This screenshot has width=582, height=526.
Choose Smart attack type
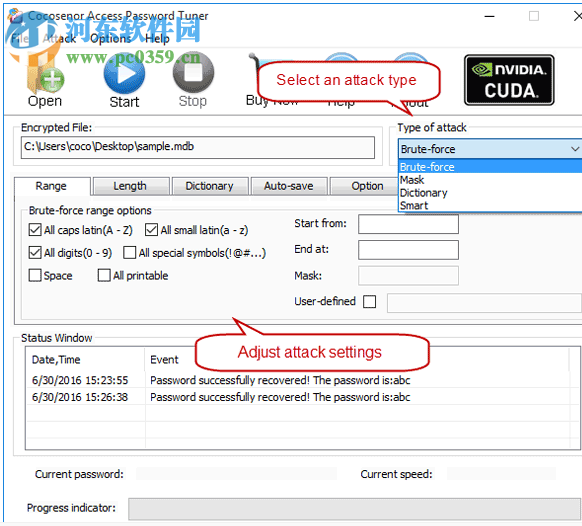490,205
